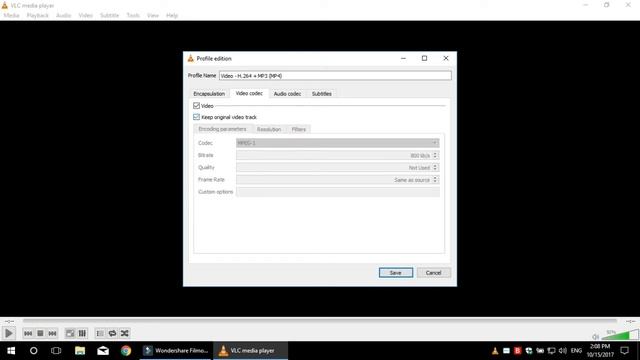Skip to next media in playlist
This screenshot has width=640, height=360.
pos(52,333)
